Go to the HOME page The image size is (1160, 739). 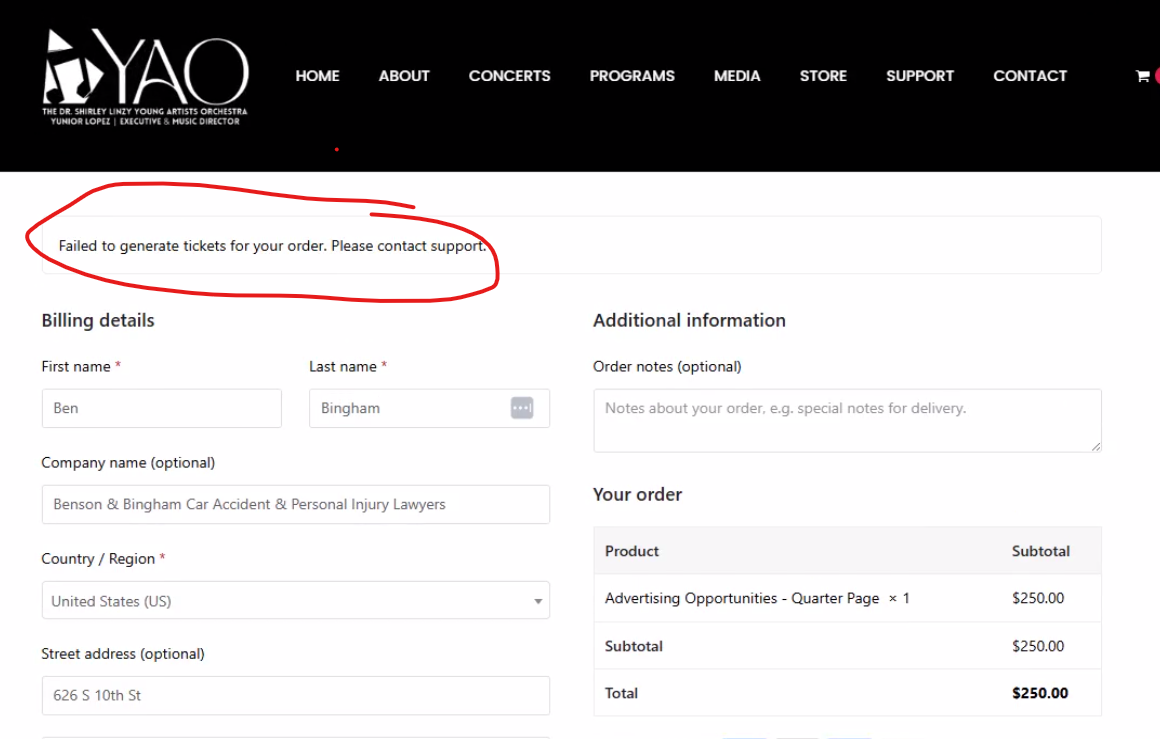pos(317,76)
